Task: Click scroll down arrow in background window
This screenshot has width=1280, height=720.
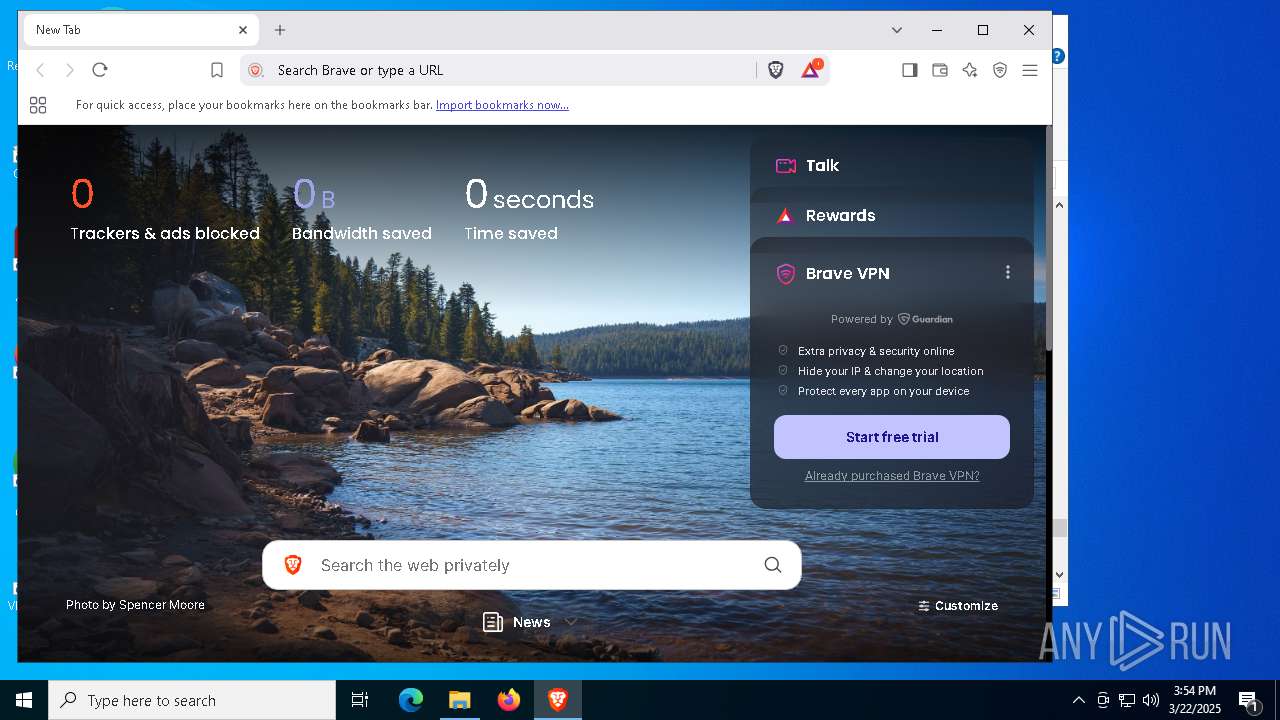Action: pos(1060,575)
